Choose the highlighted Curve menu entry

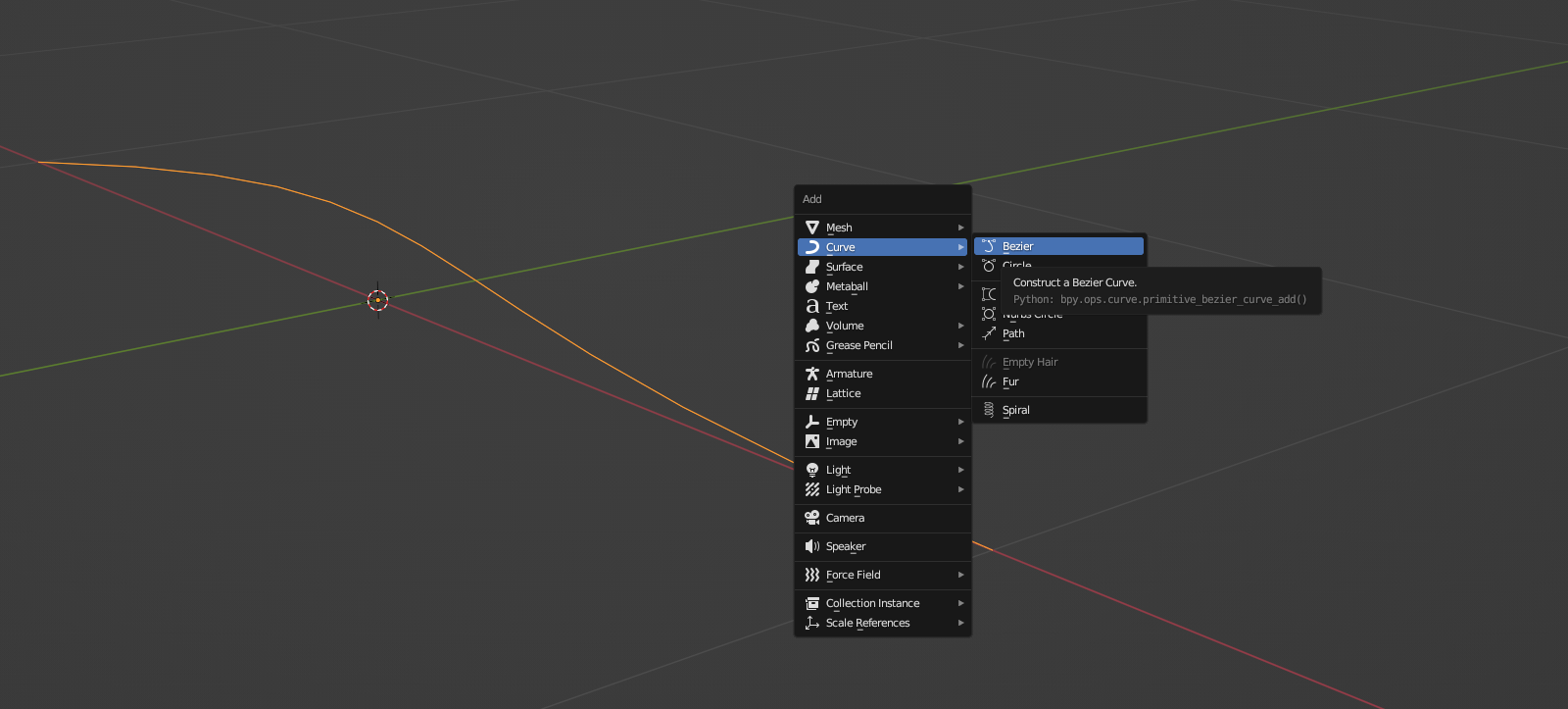point(882,247)
